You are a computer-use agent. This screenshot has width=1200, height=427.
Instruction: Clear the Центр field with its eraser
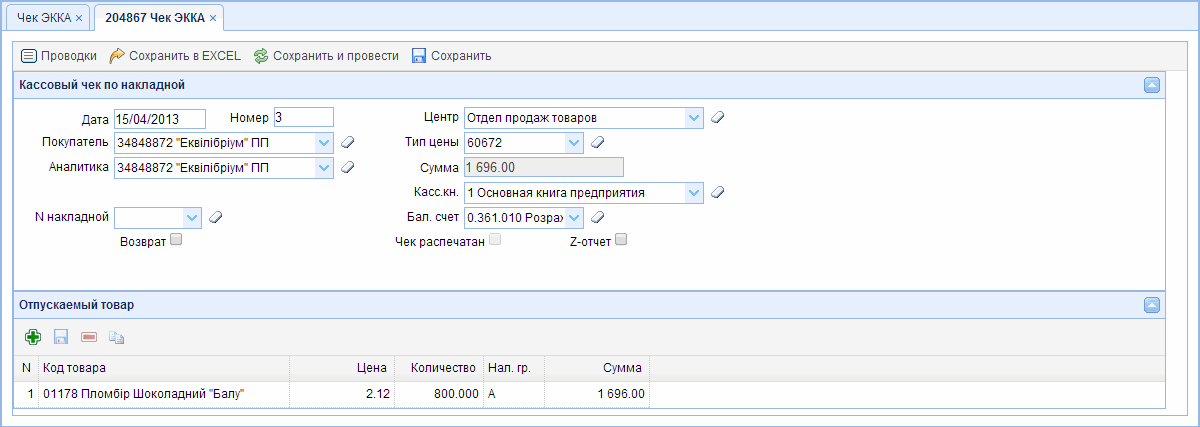point(717,118)
